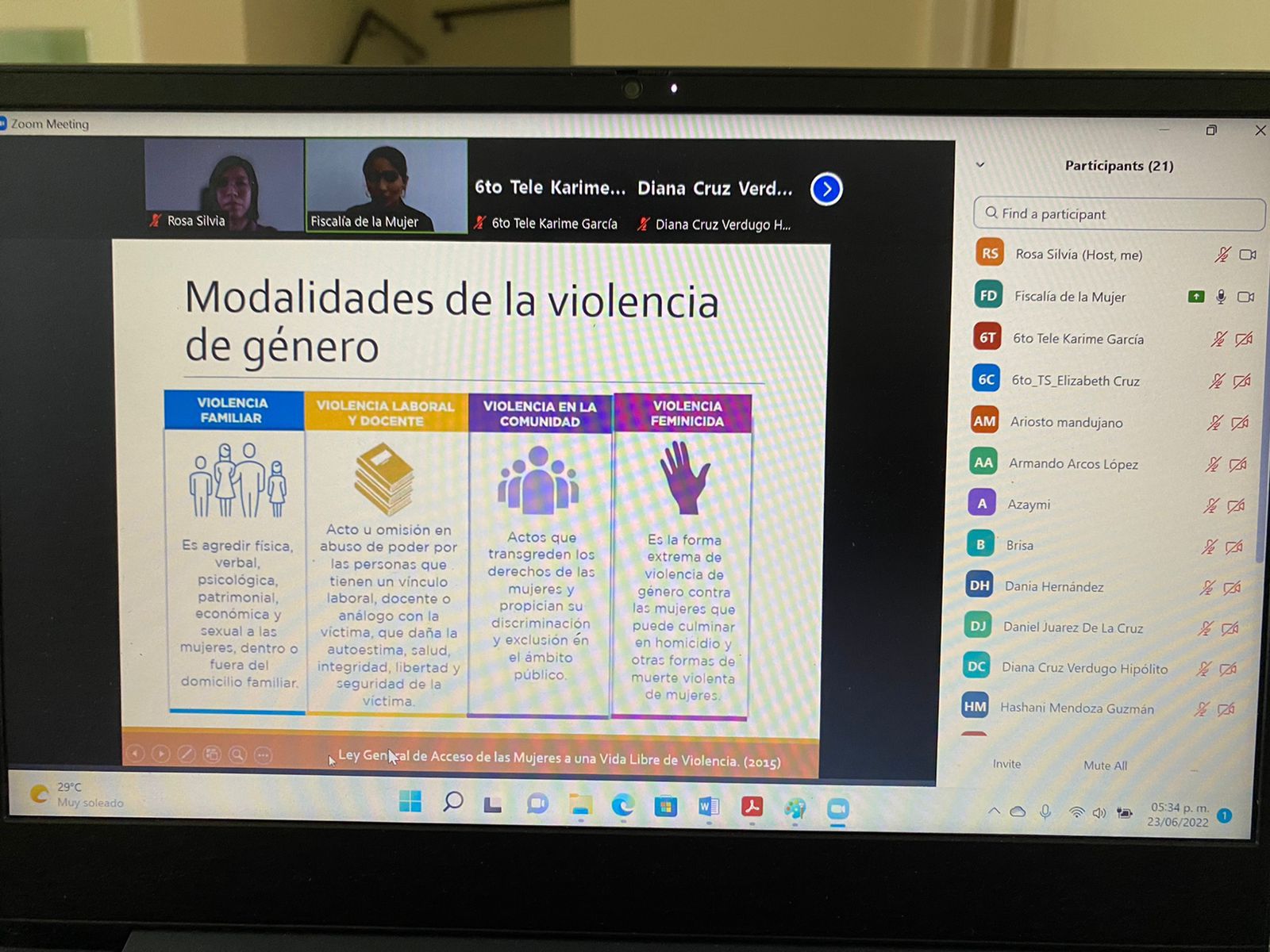Image resolution: width=1270 pixels, height=952 pixels.
Task: Unmute Ariosto mandujano microphone
Action: pos(1214,423)
